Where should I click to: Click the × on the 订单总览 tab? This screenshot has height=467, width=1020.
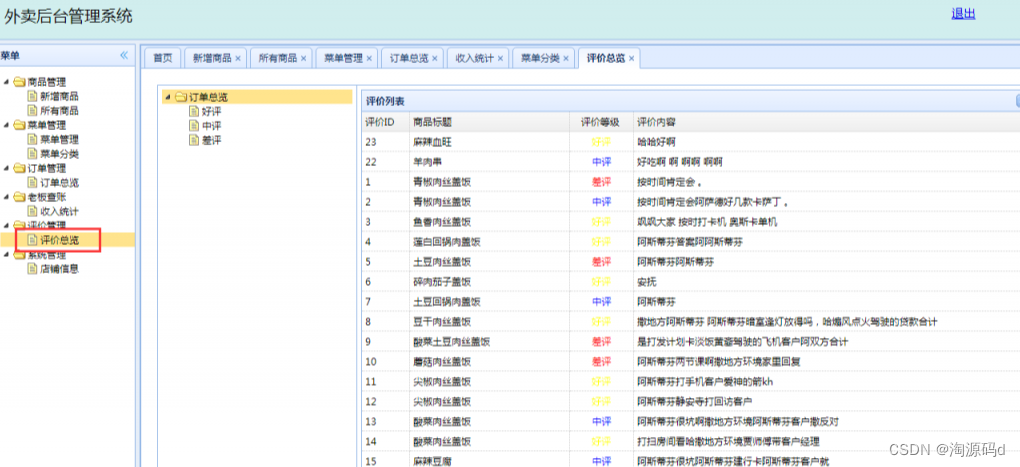(435, 59)
